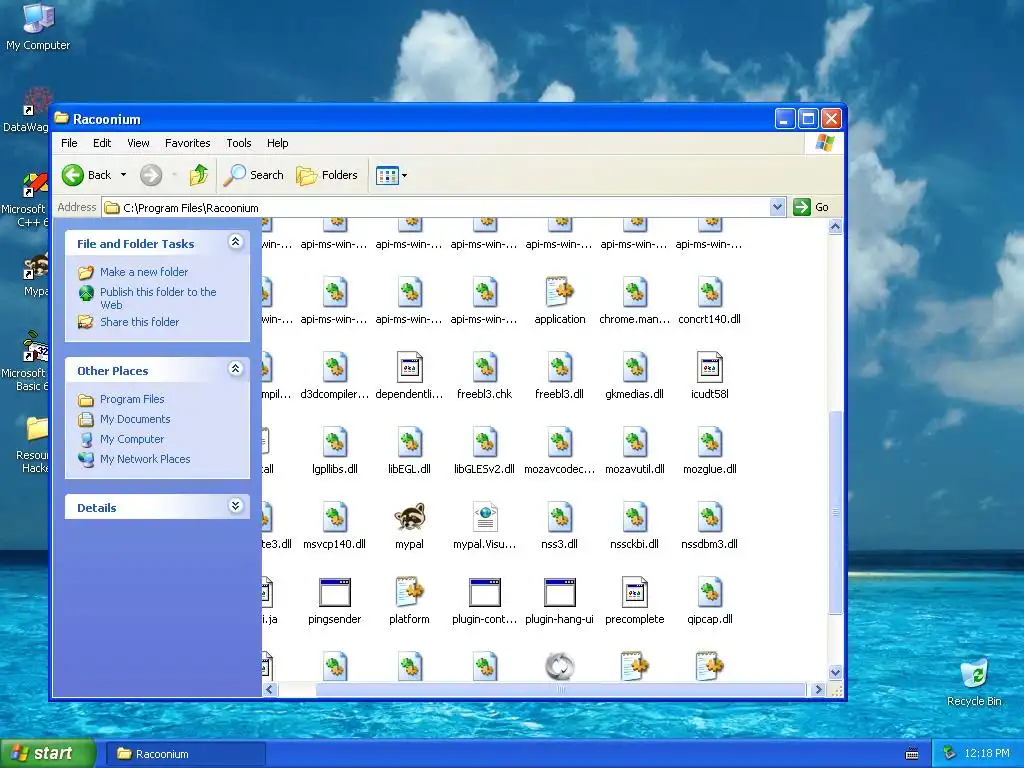Click Make a new folder link
This screenshot has height=768, width=1024.
[x=144, y=272]
